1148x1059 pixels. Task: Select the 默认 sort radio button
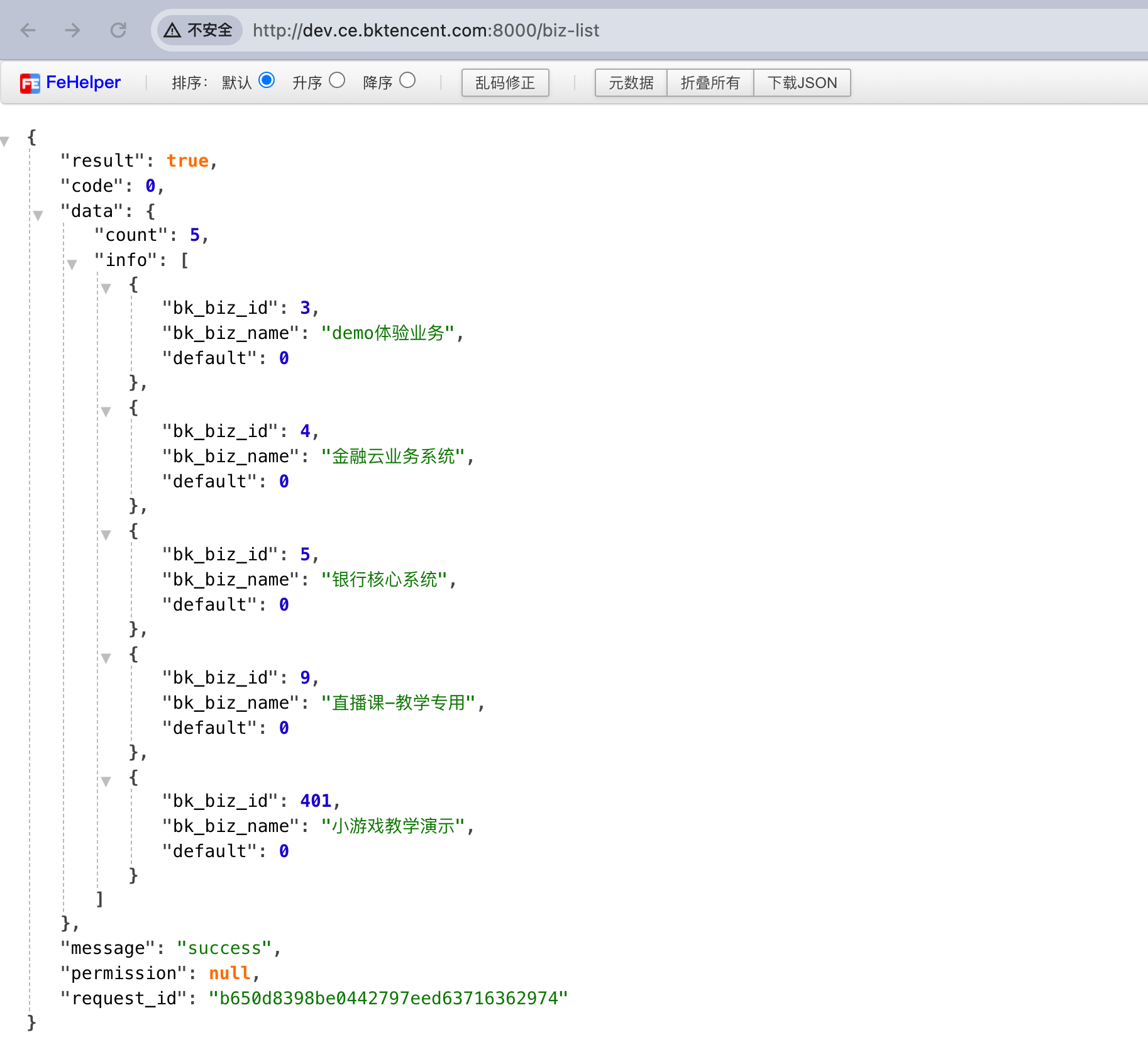click(267, 80)
